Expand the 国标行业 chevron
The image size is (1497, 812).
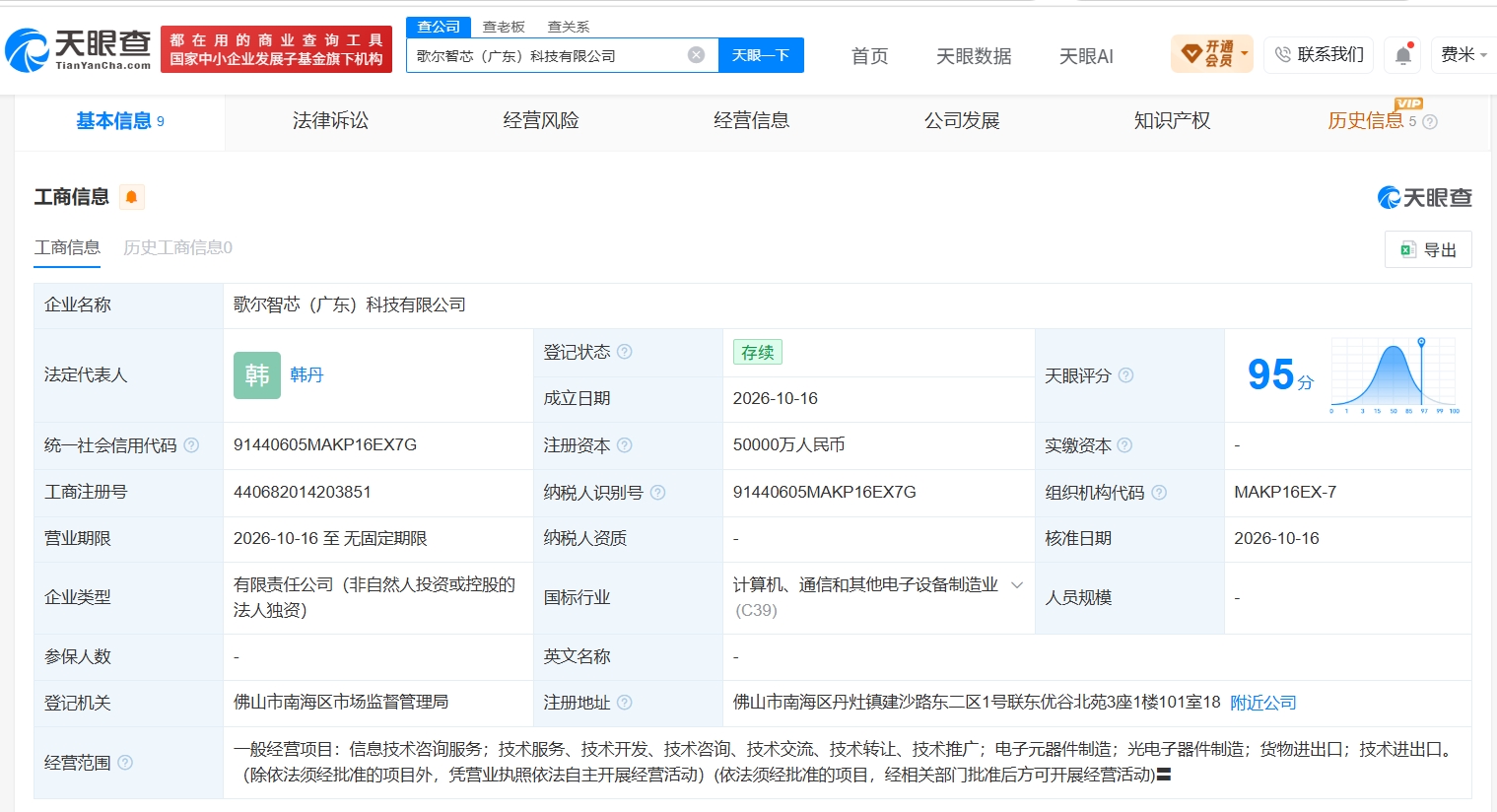click(1017, 585)
